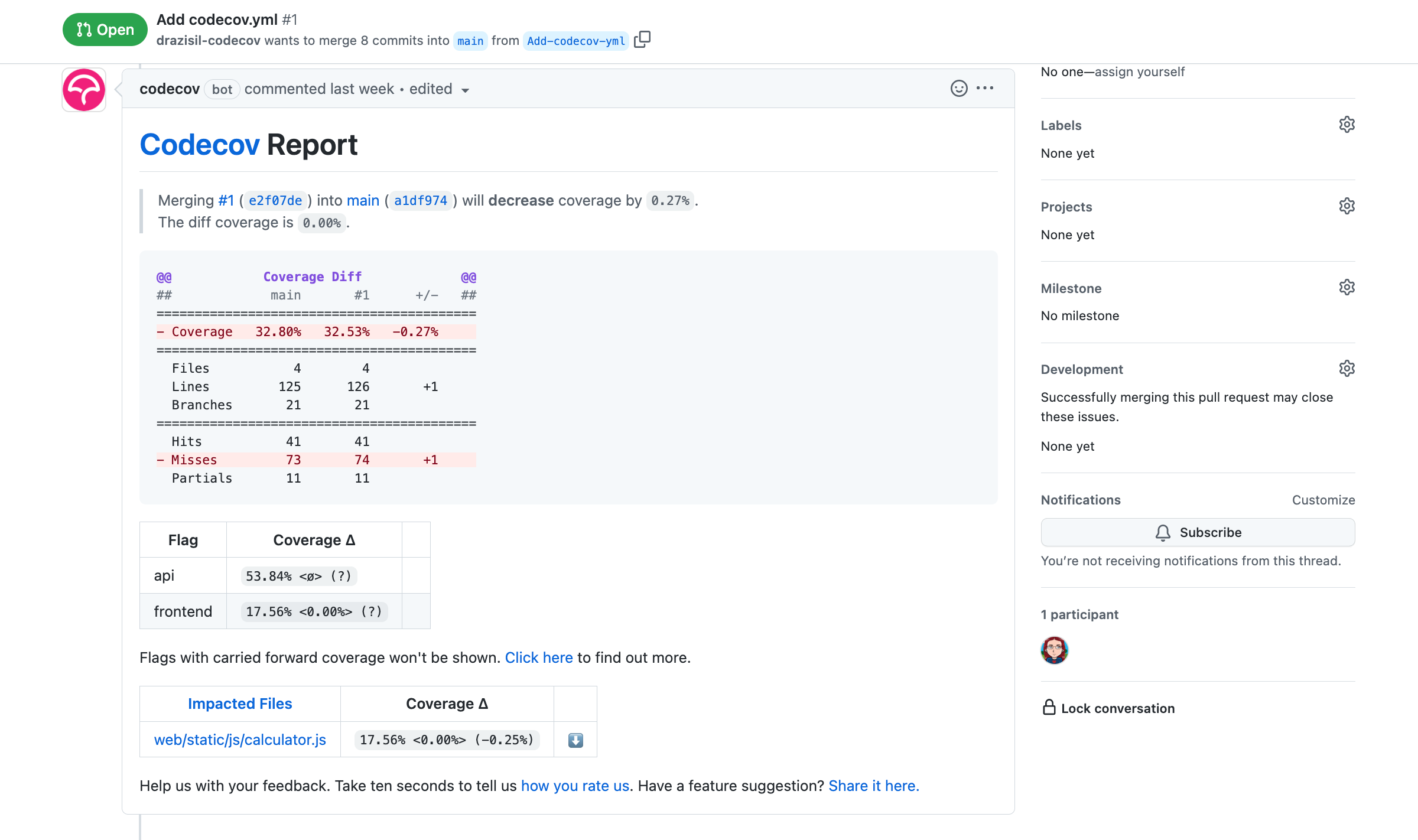Open the Labels settings gear
1418x840 pixels.
click(1347, 124)
